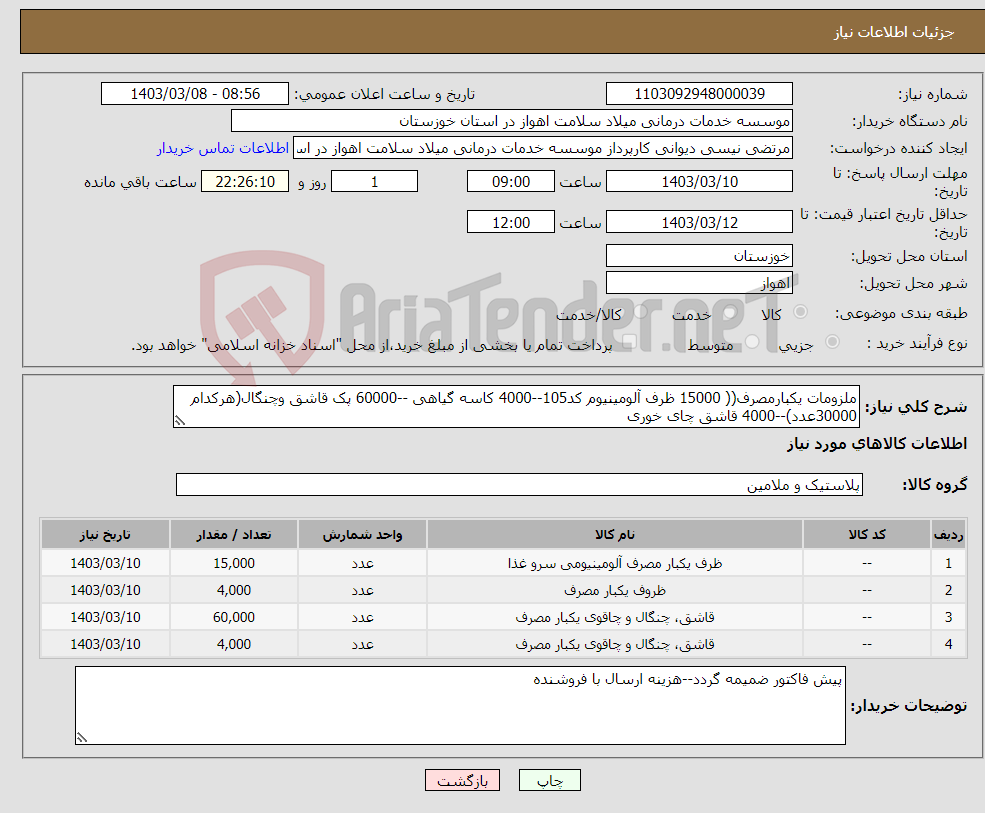Image resolution: width=985 pixels, height=813 pixels.
Task: Click the اطلاعات کالاهای مورد نیاز section title
Action: coord(877,444)
